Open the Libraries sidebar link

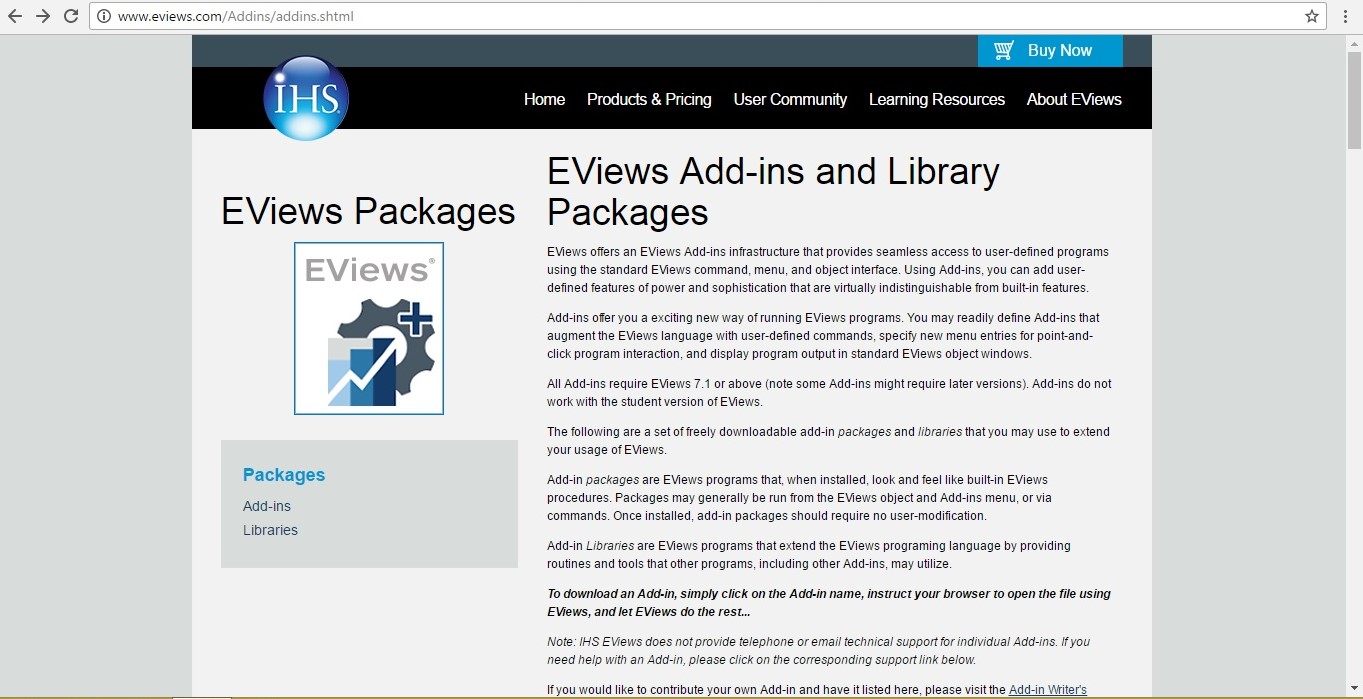pyautogui.click(x=270, y=530)
